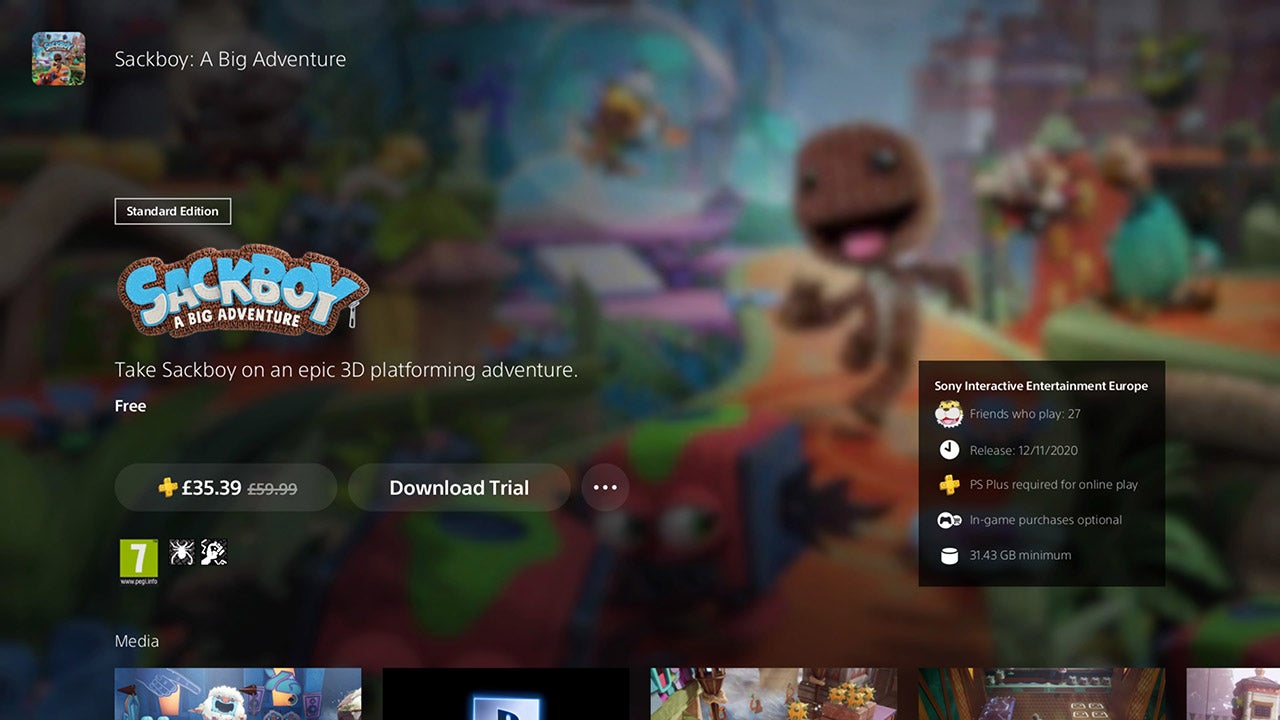Click the clock icon beside the release date
Viewport: 1280px width, 720px height.
949,450
